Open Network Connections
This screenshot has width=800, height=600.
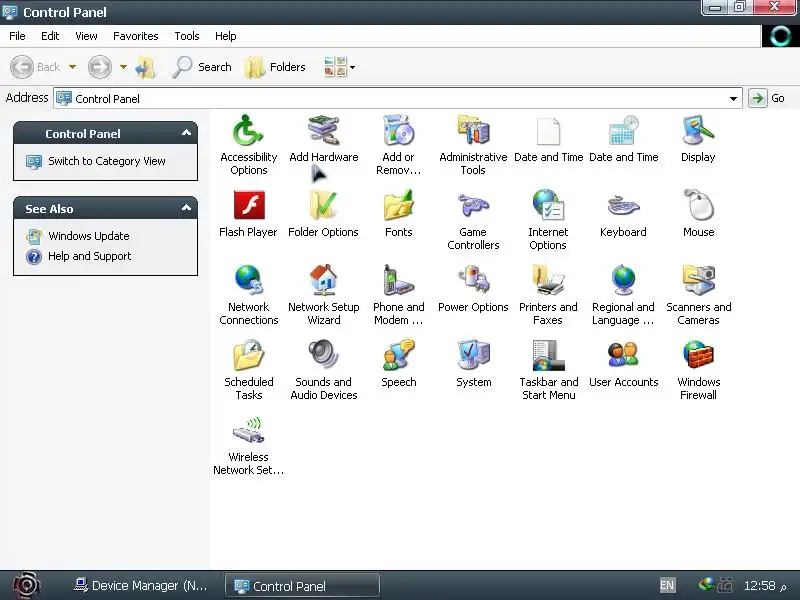[x=248, y=295]
